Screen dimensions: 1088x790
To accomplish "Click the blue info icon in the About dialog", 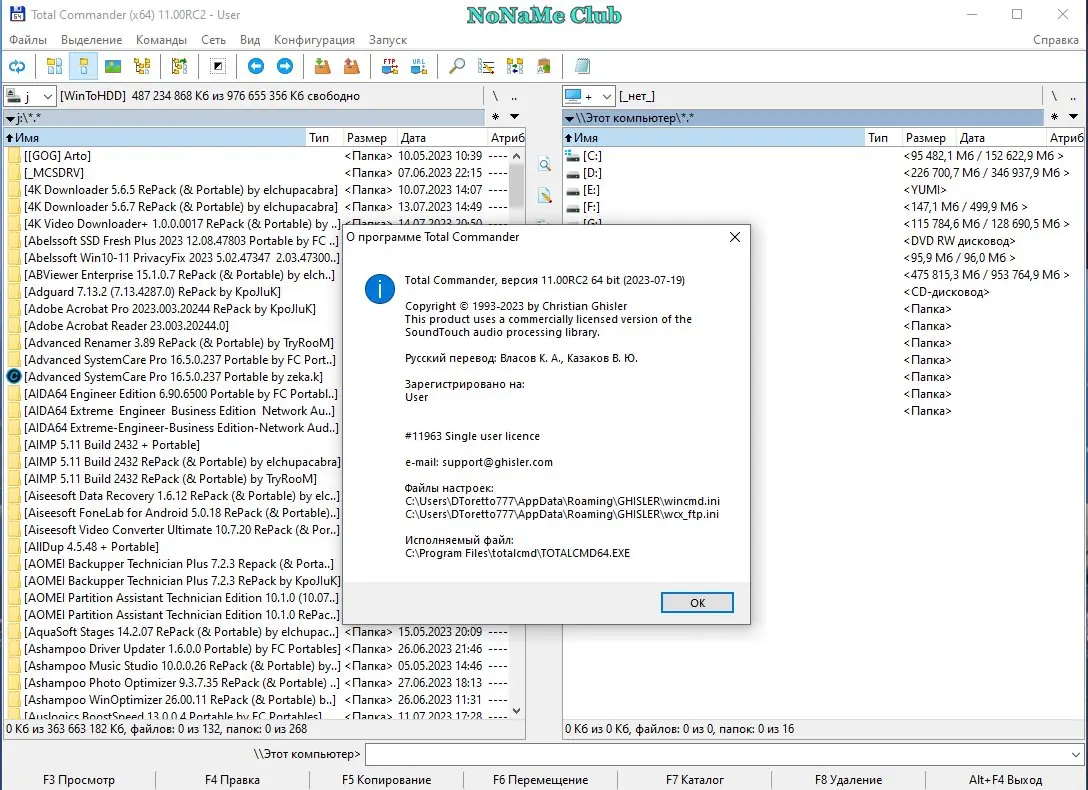I will [x=380, y=289].
